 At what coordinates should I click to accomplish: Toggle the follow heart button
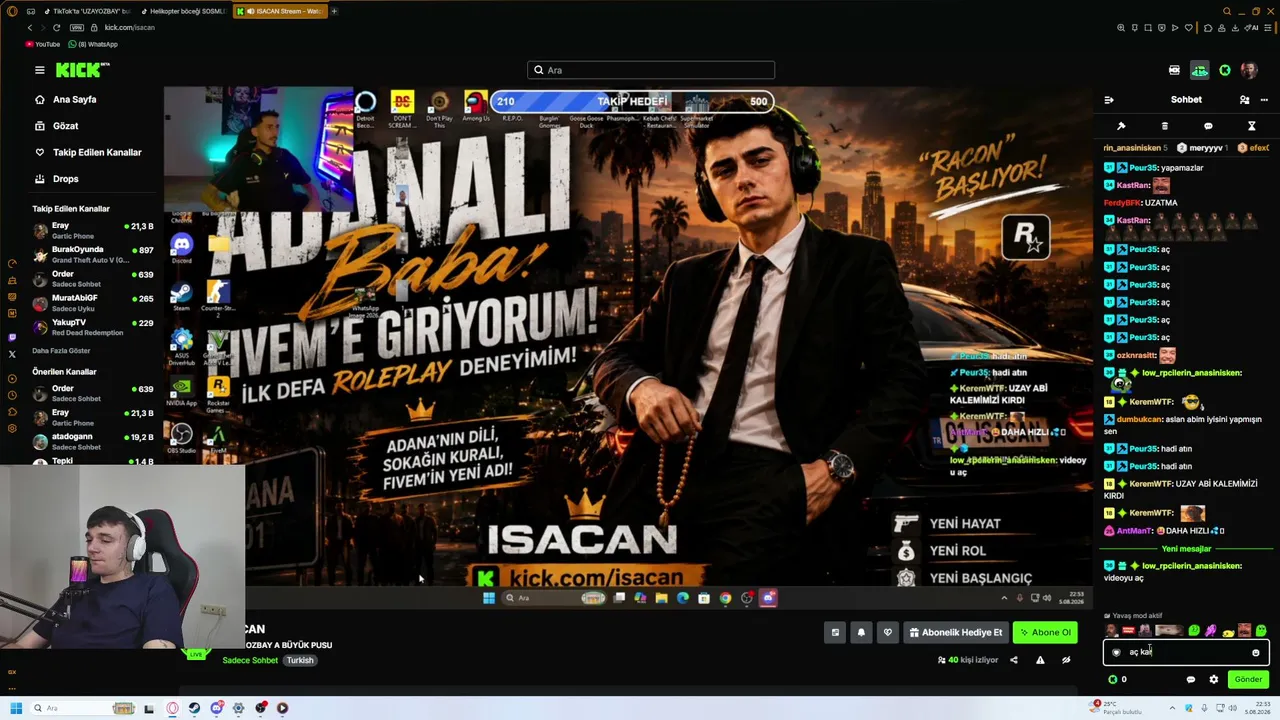(887, 632)
